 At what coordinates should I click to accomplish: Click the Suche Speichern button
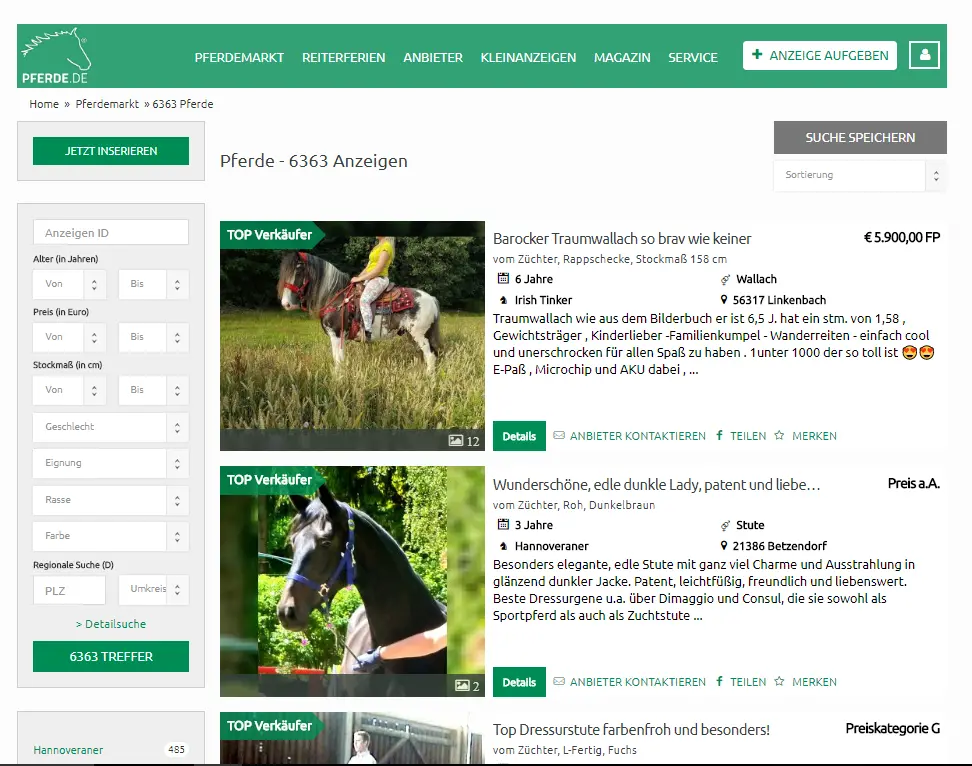coord(860,138)
